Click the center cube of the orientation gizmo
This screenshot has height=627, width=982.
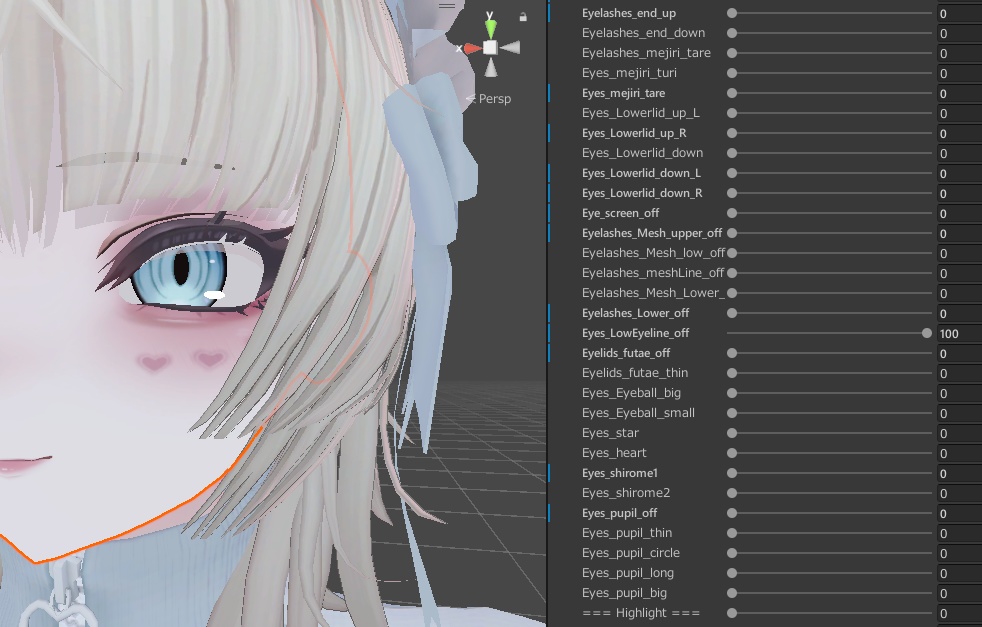(490, 48)
